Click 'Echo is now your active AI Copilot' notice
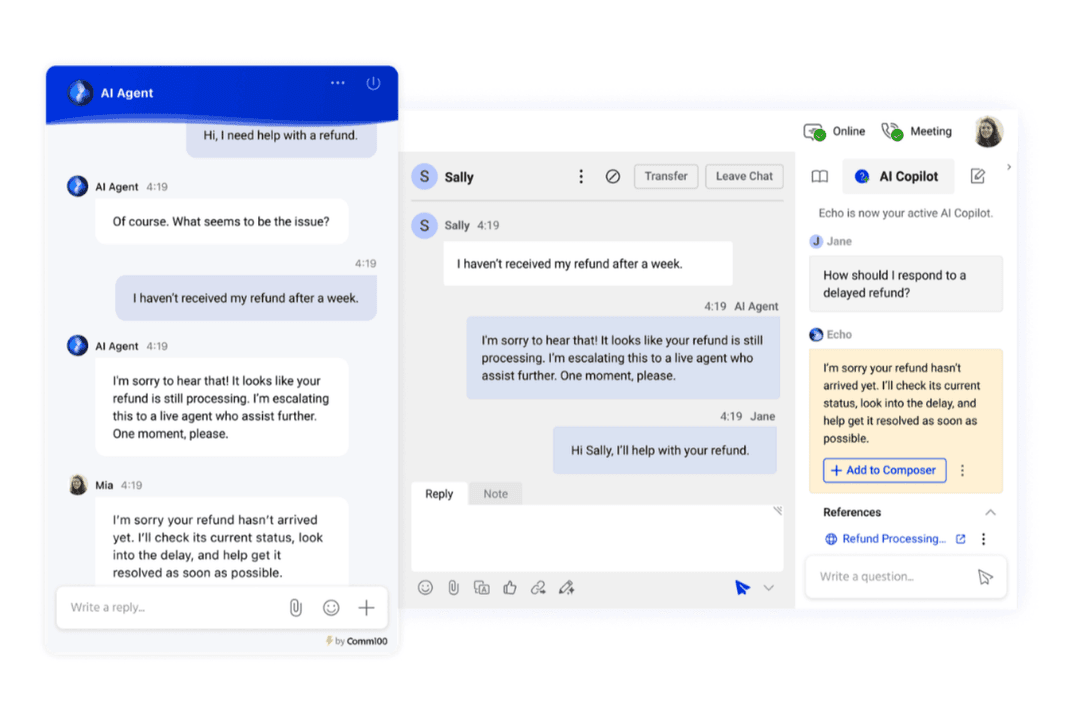Screen dimensions: 1080x720 point(905,213)
